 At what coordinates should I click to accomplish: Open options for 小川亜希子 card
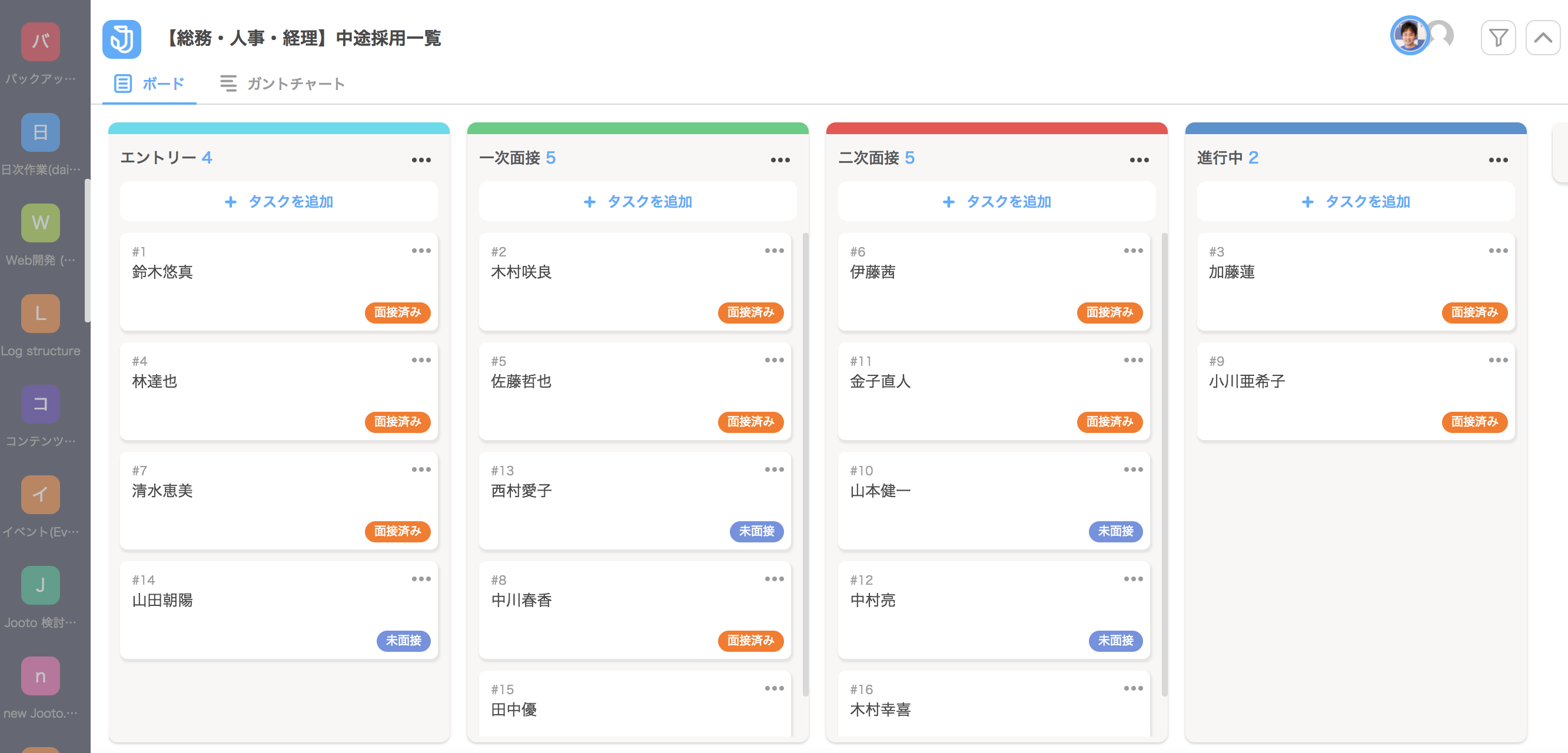[x=1499, y=360]
